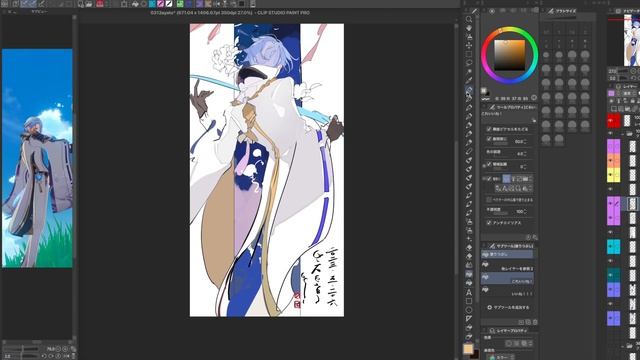Hide the red layer via its eye icon
This screenshot has width=640, height=360.
(x=611, y=121)
